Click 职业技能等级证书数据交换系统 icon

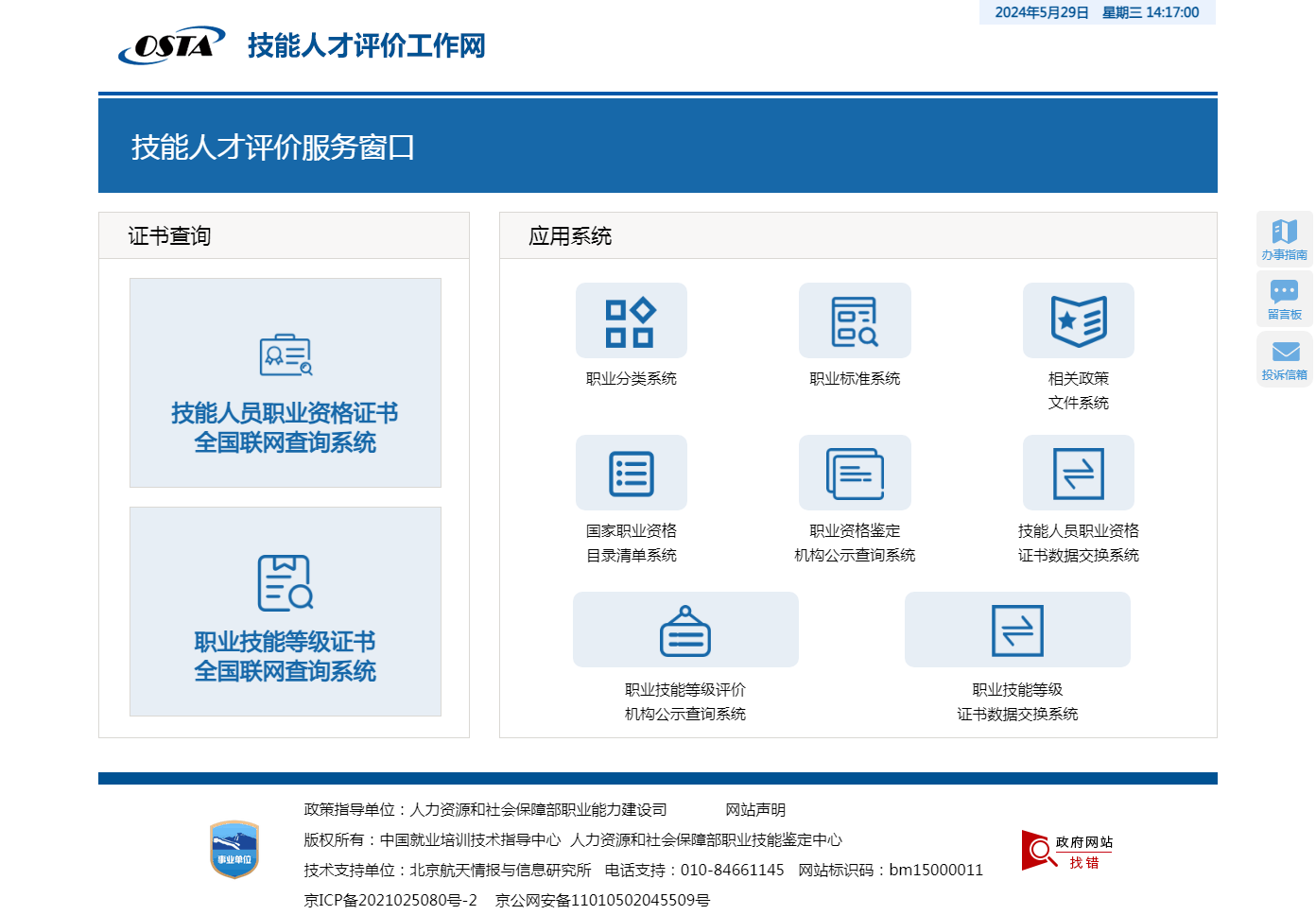pyautogui.click(x=1017, y=630)
